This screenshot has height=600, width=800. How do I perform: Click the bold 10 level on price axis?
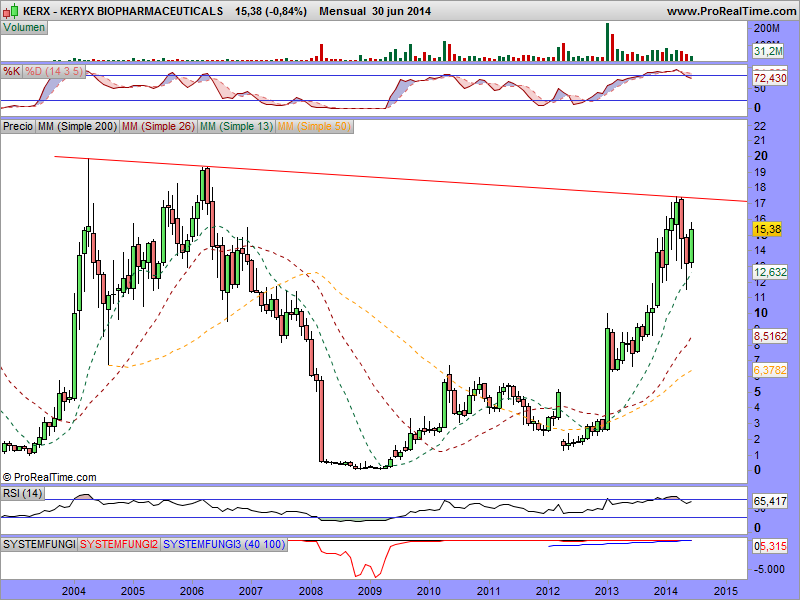point(761,313)
